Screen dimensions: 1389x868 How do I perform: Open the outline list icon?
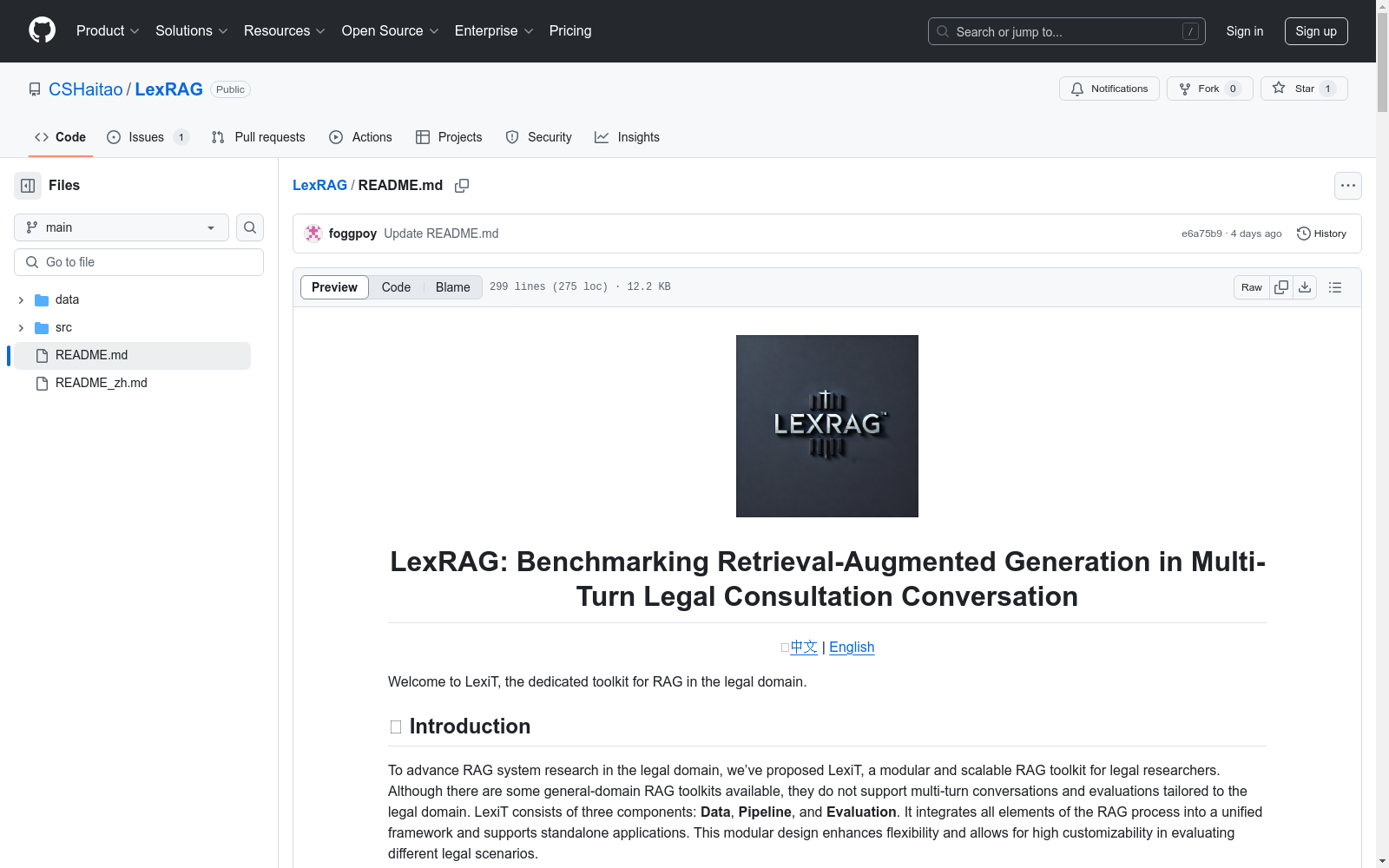point(1335,287)
